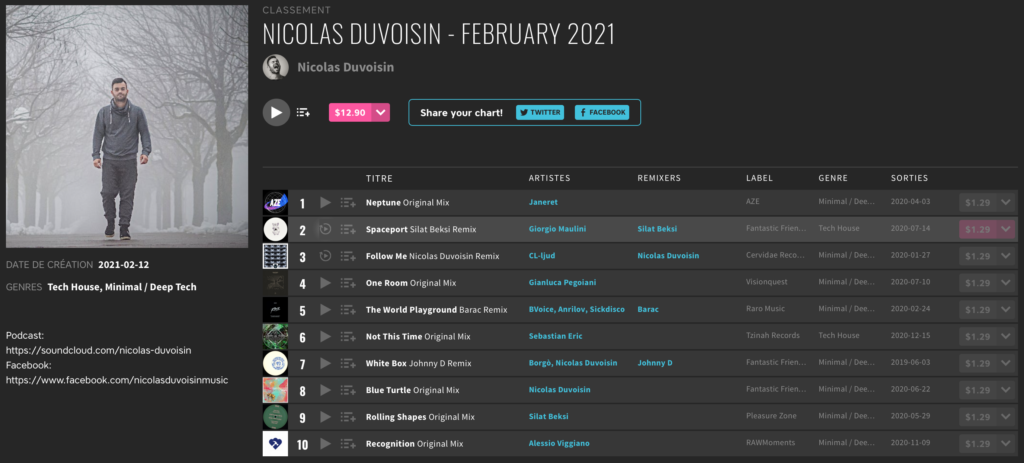Play track Not This Time

tap(325, 336)
